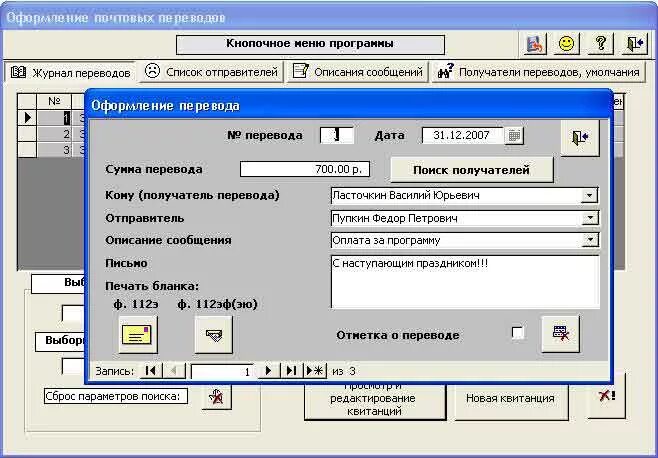Click the delete record icon near checkbox
Viewport: 658px width, 458px height.
(561, 334)
